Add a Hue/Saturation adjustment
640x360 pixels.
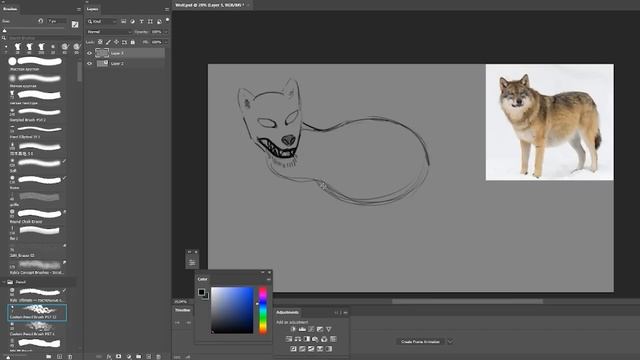click(x=289, y=339)
